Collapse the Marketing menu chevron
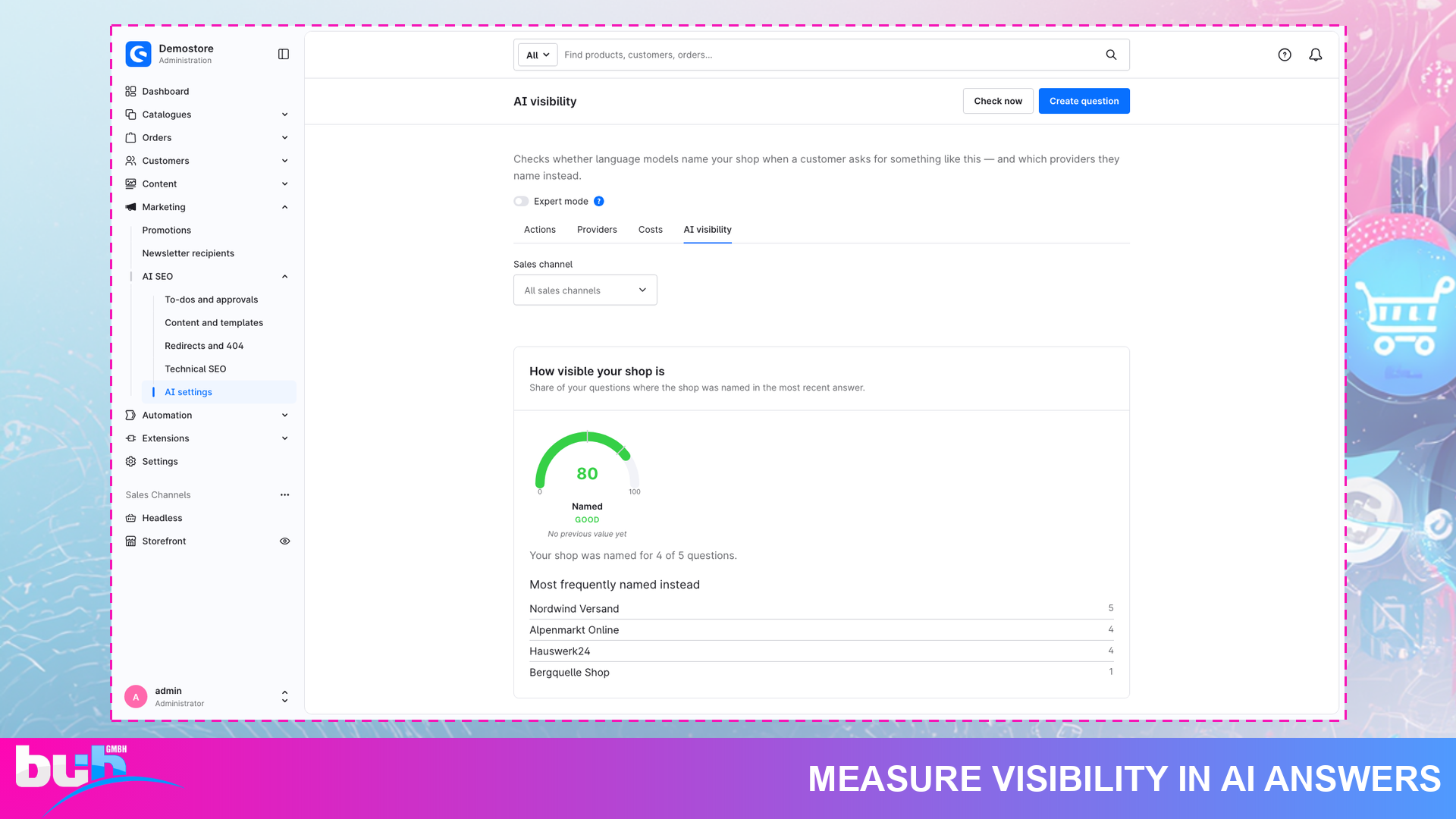The height and width of the screenshot is (819, 1456). 285,207
